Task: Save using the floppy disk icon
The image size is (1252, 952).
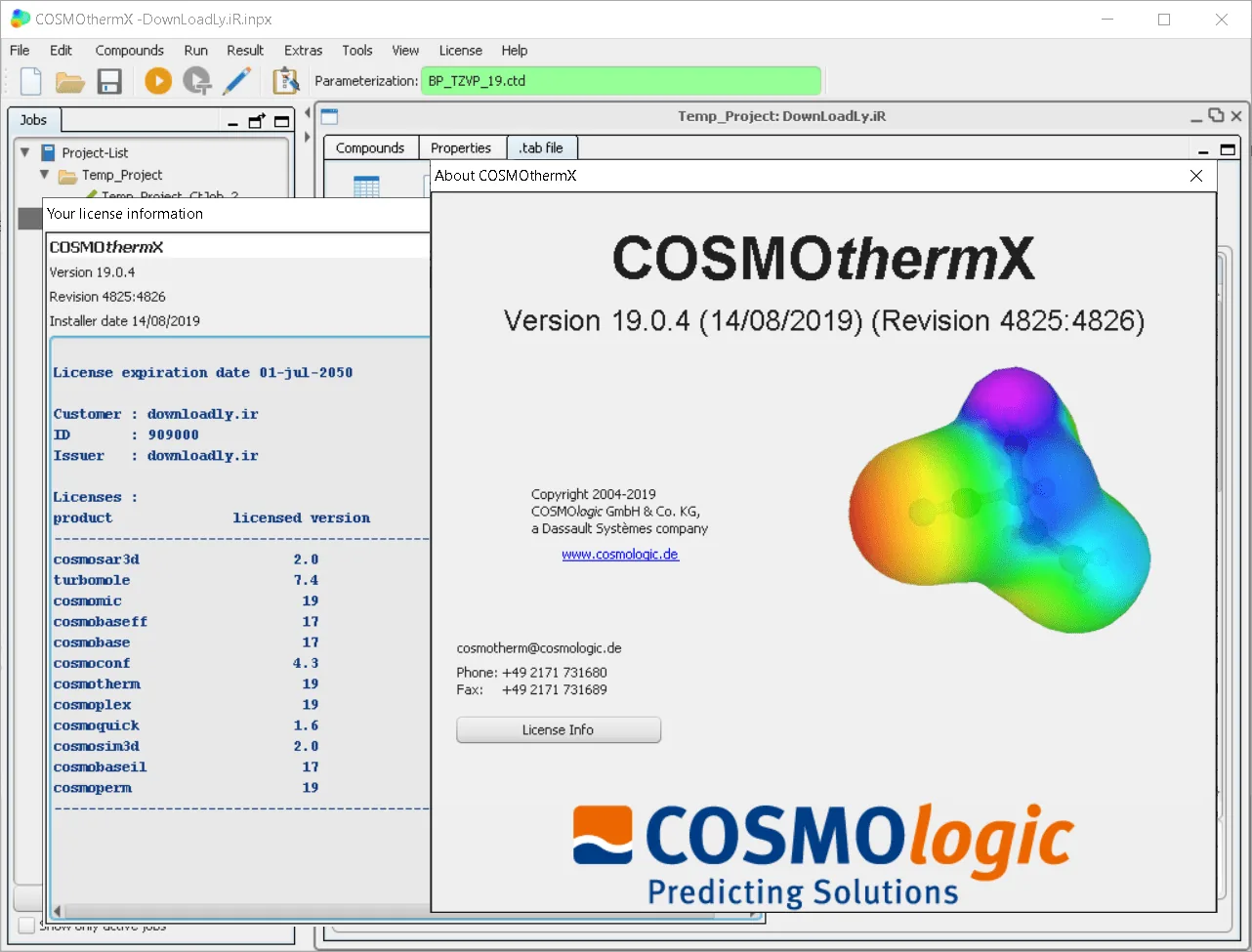Action: click(109, 81)
